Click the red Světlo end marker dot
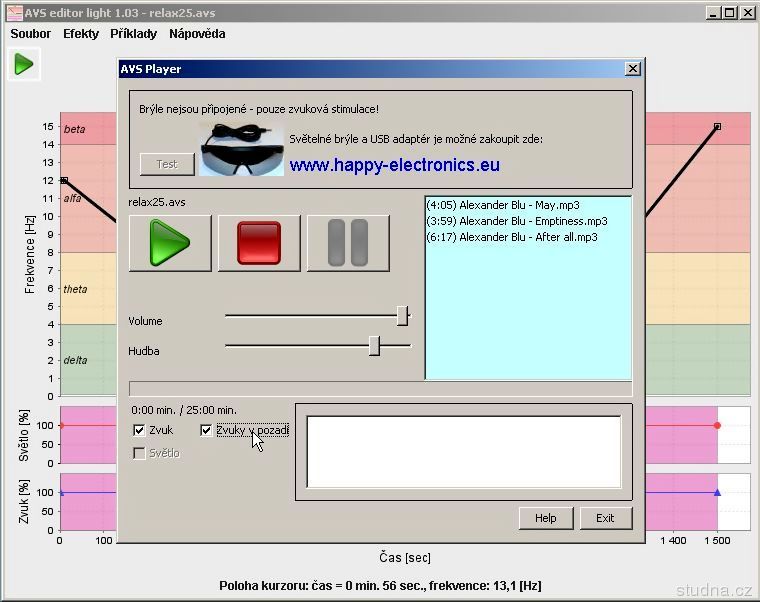Viewport: 760px width, 602px height. pos(717,426)
